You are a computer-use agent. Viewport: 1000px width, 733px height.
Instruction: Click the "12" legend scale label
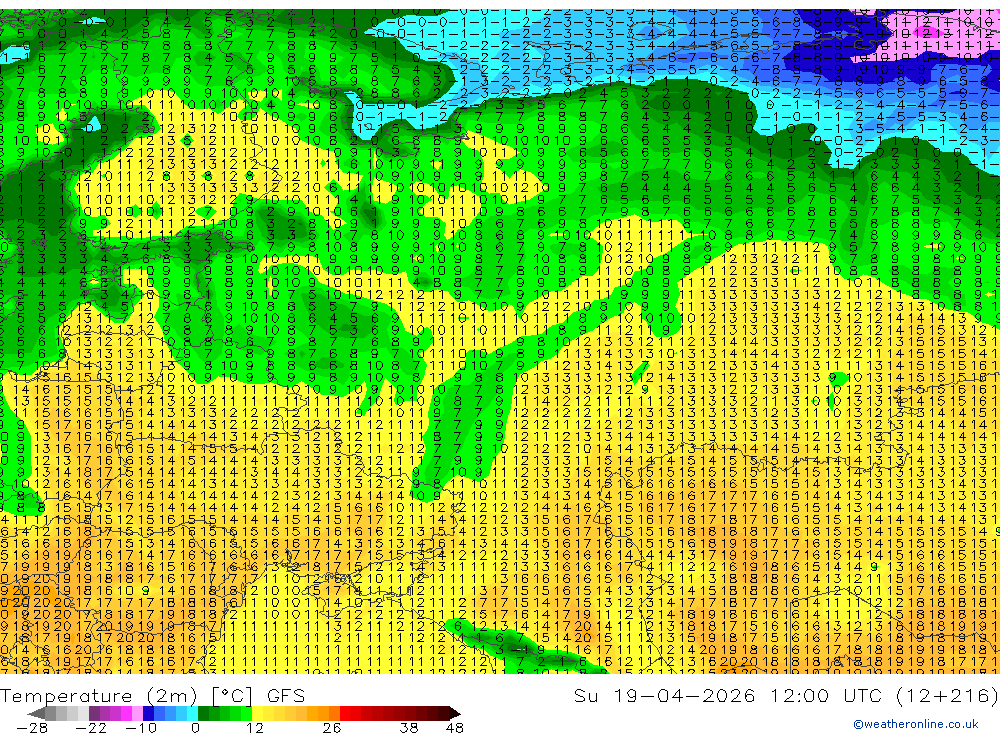pos(254,727)
